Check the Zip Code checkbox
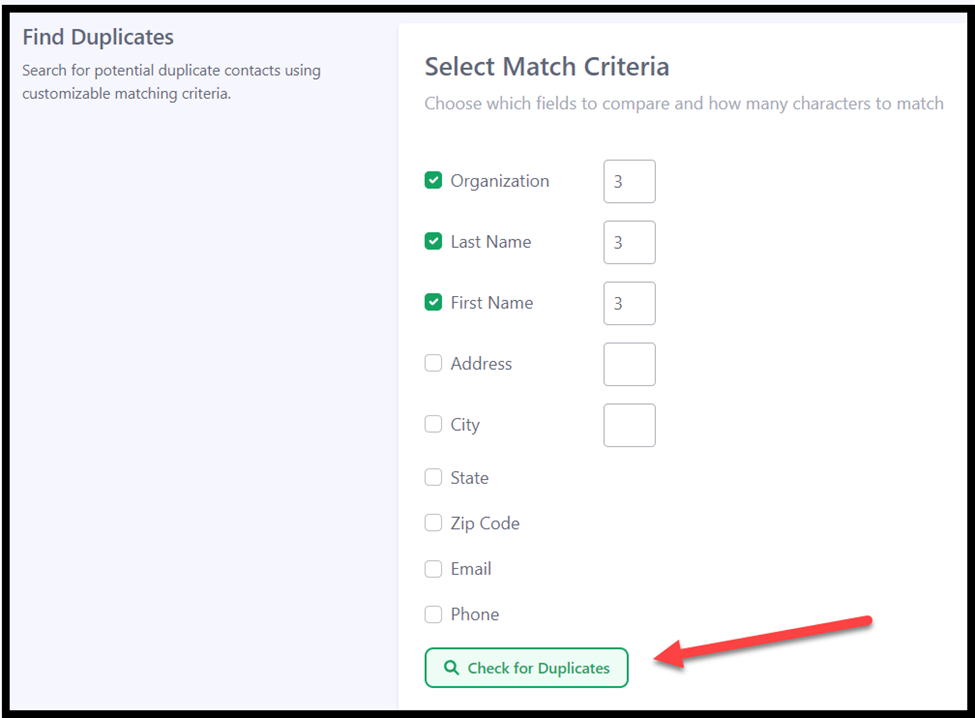 click(x=433, y=523)
